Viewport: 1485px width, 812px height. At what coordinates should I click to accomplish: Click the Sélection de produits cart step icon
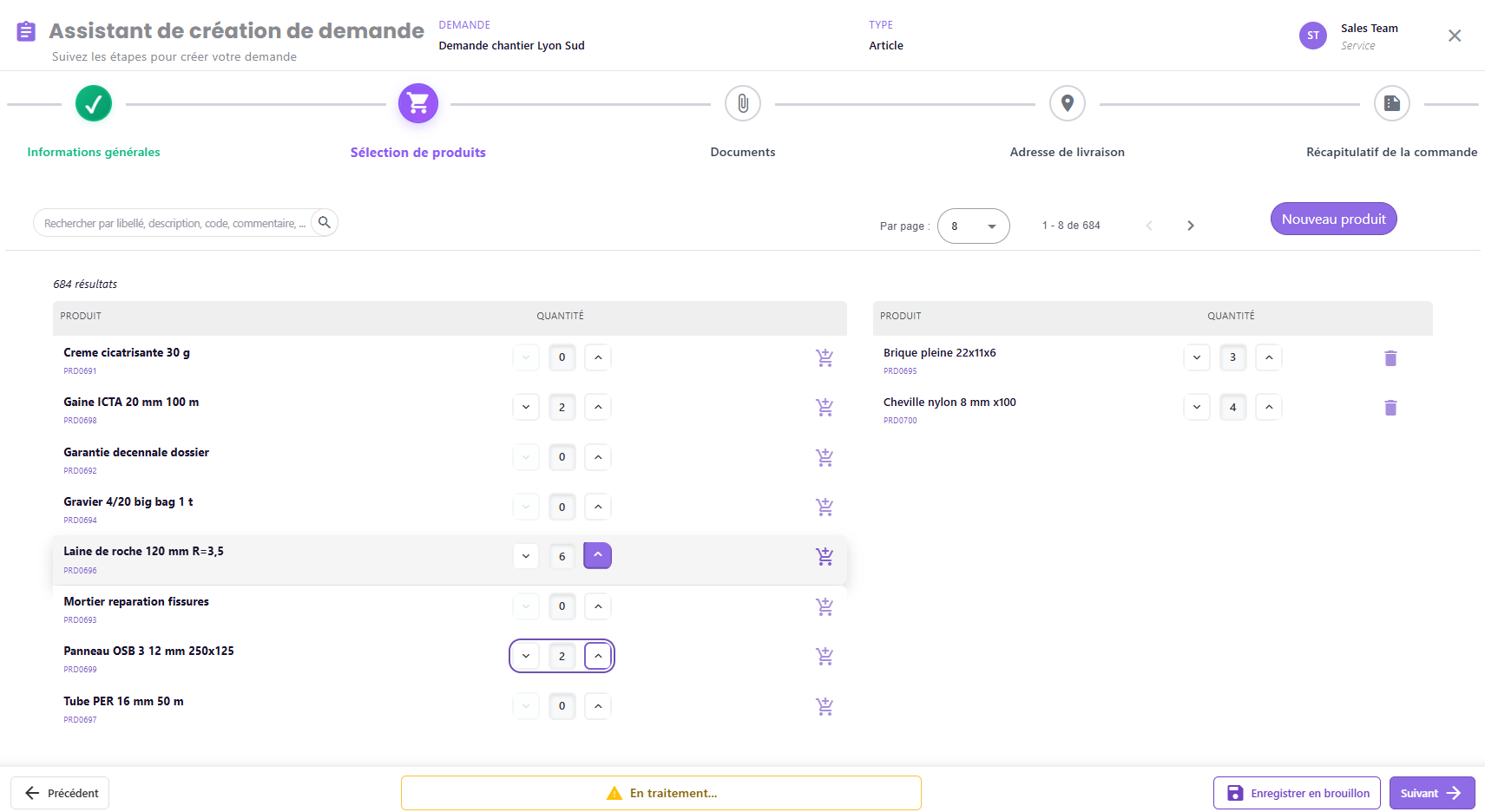418,104
